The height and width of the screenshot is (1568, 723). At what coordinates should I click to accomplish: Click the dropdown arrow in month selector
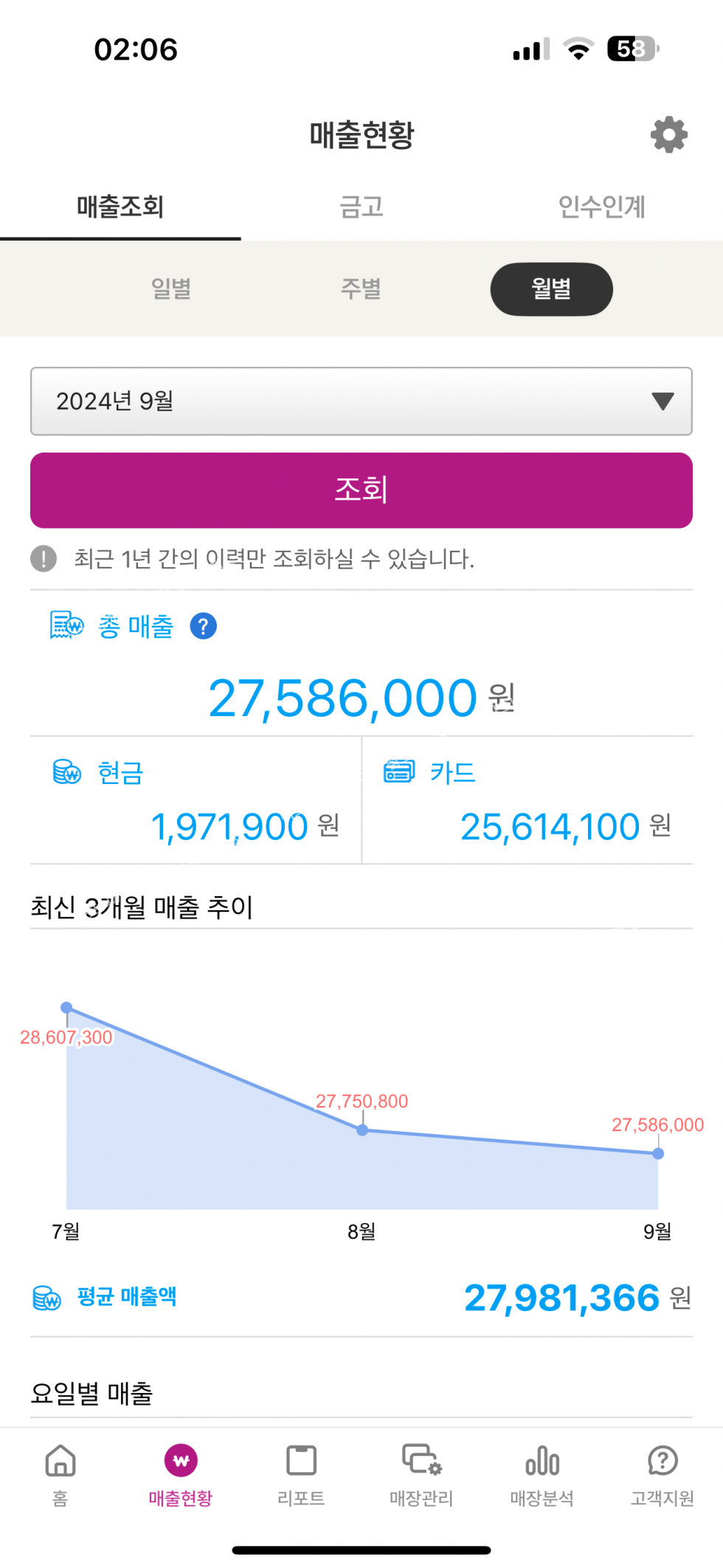click(663, 401)
